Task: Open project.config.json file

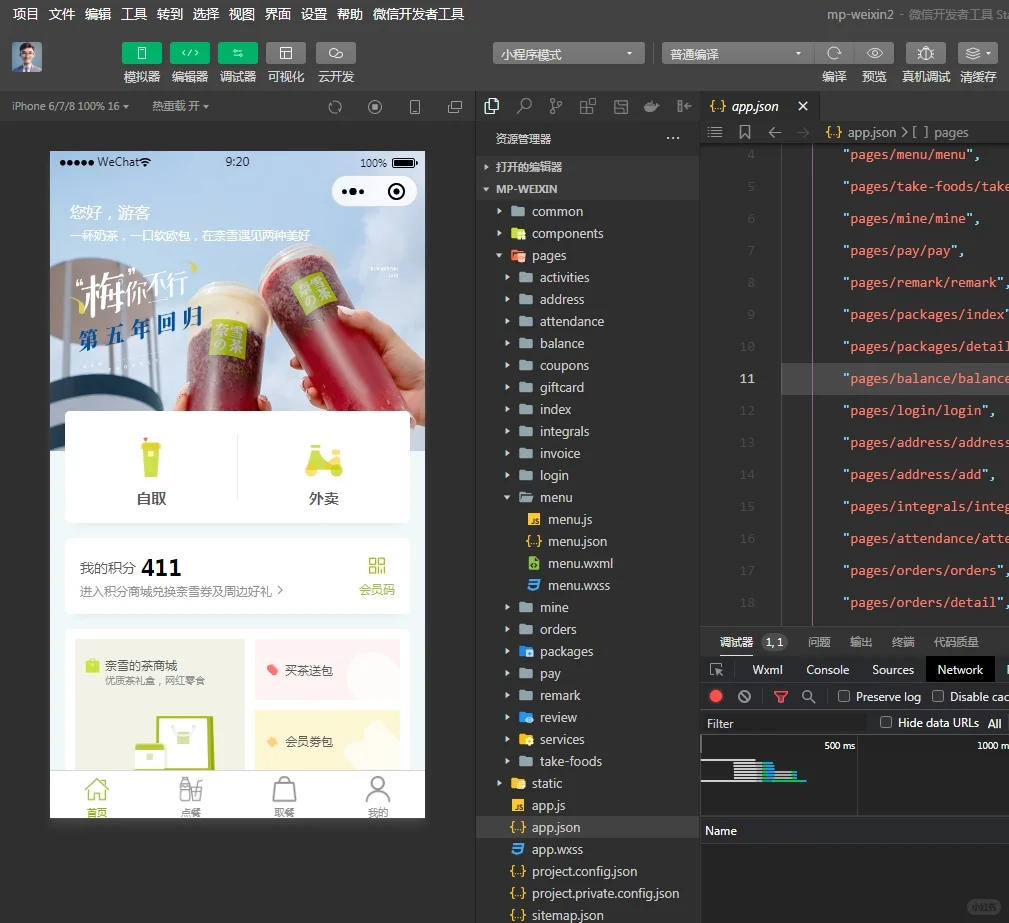Action: tap(588, 872)
